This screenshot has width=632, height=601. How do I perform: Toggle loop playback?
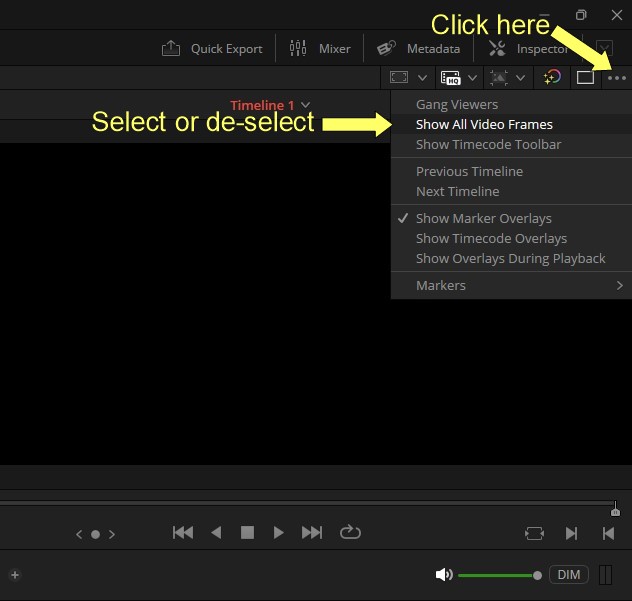[x=350, y=532]
